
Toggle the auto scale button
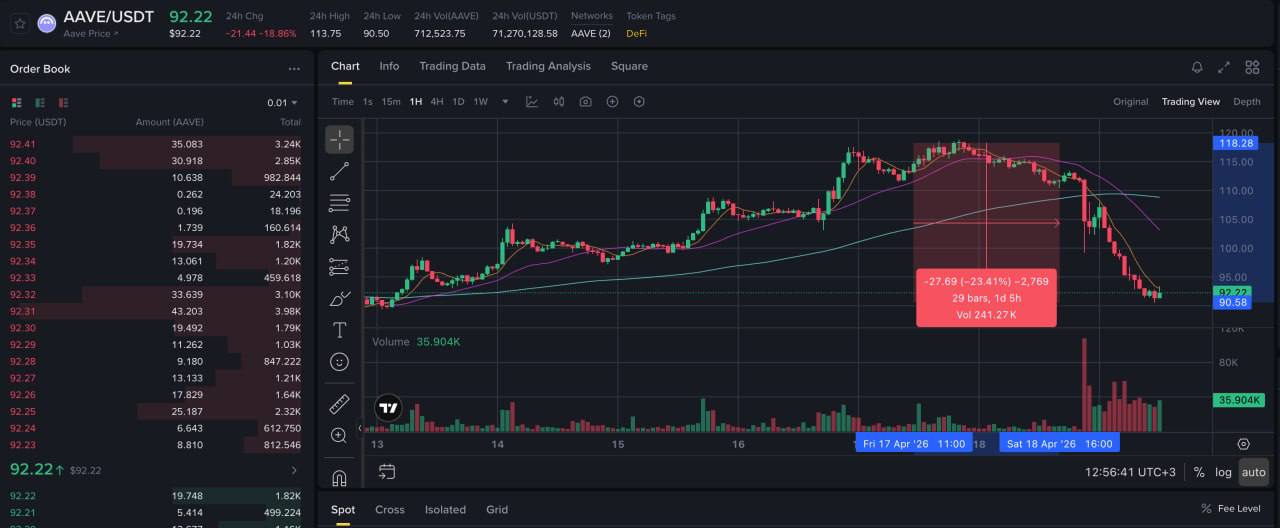pos(1253,472)
